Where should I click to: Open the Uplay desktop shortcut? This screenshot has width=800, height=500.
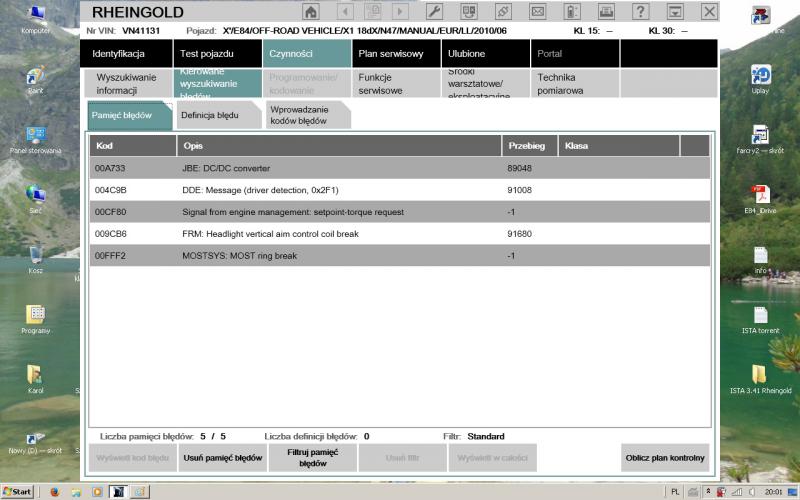point(760,80)
